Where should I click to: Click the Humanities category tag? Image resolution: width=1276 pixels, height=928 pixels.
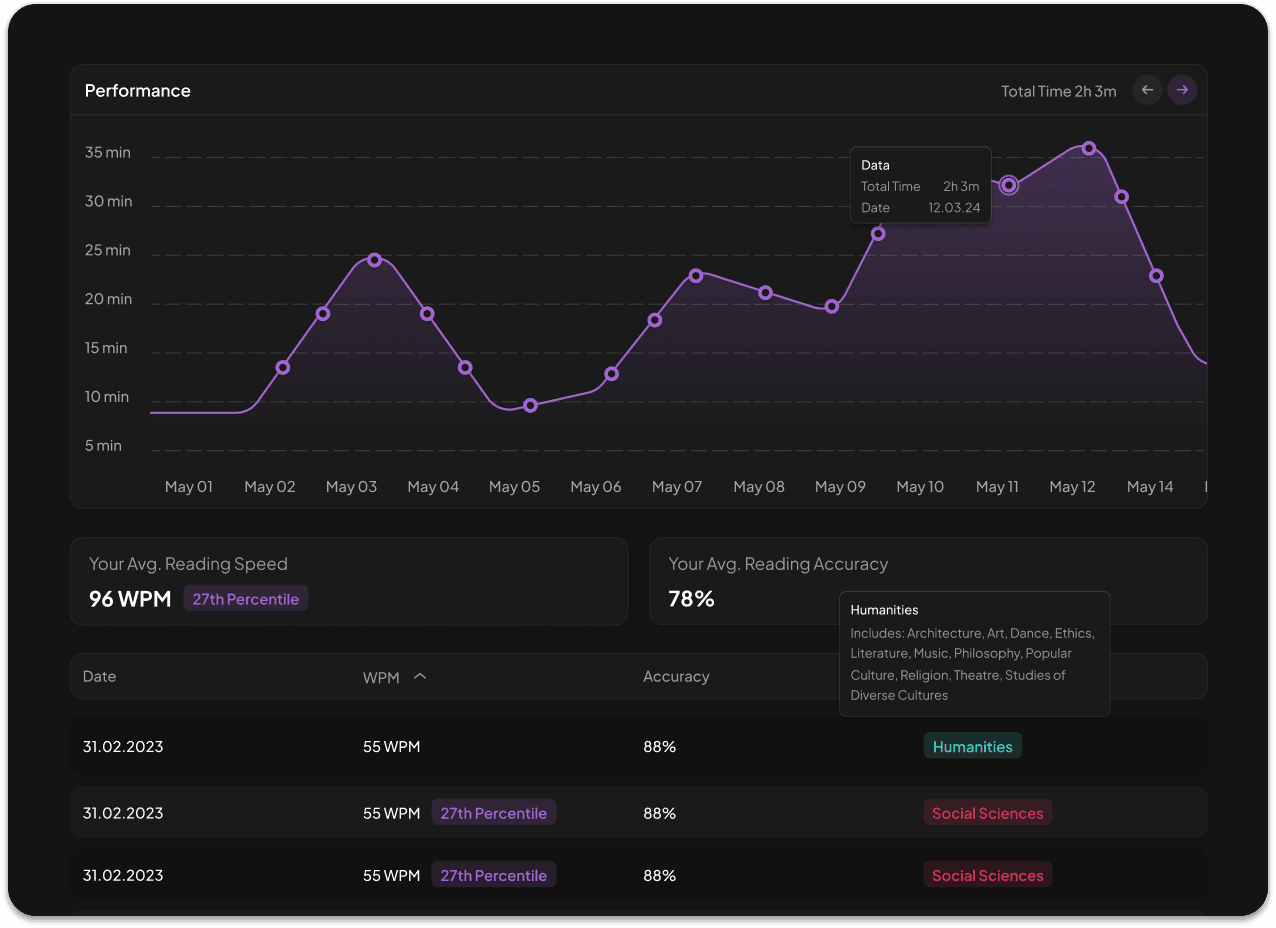click(x=973, y=747)
